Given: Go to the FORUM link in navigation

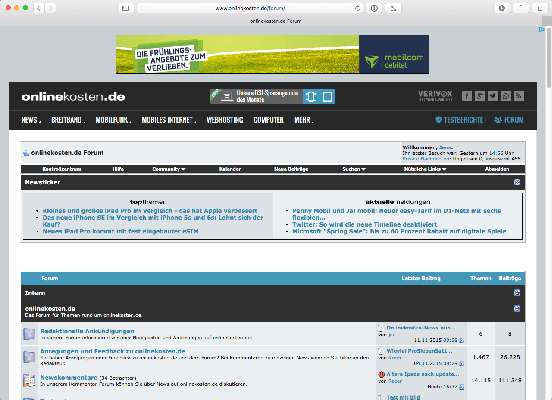Looking at the screenshot, I should pos(509,120).
